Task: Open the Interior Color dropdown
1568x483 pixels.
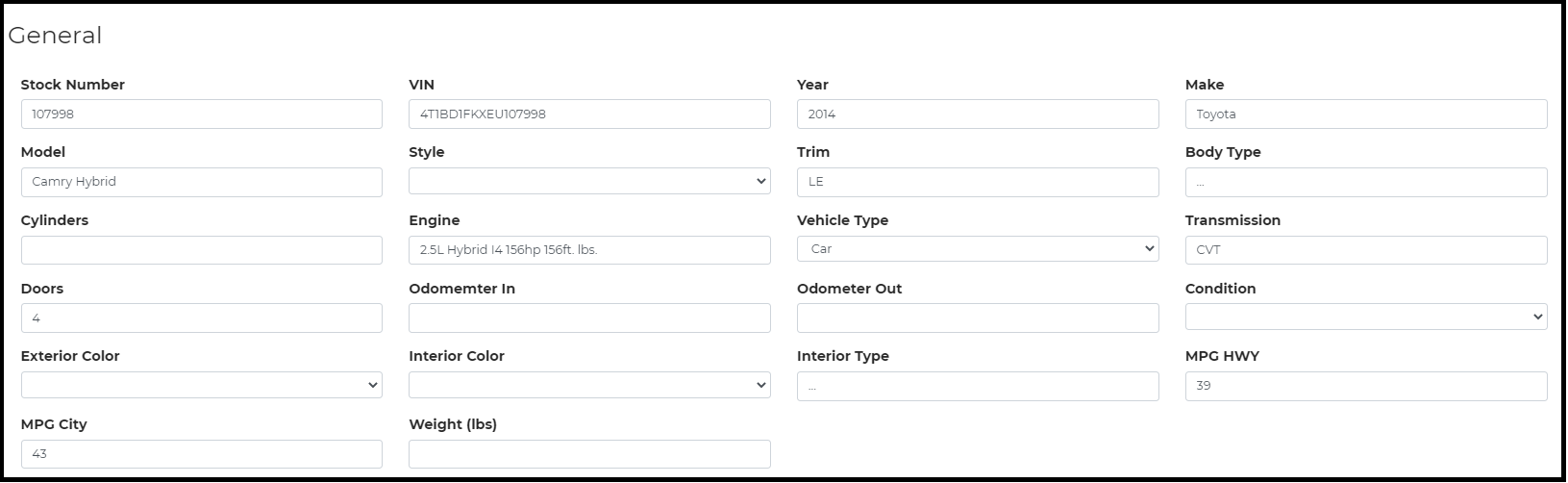Action: (589, 385)
